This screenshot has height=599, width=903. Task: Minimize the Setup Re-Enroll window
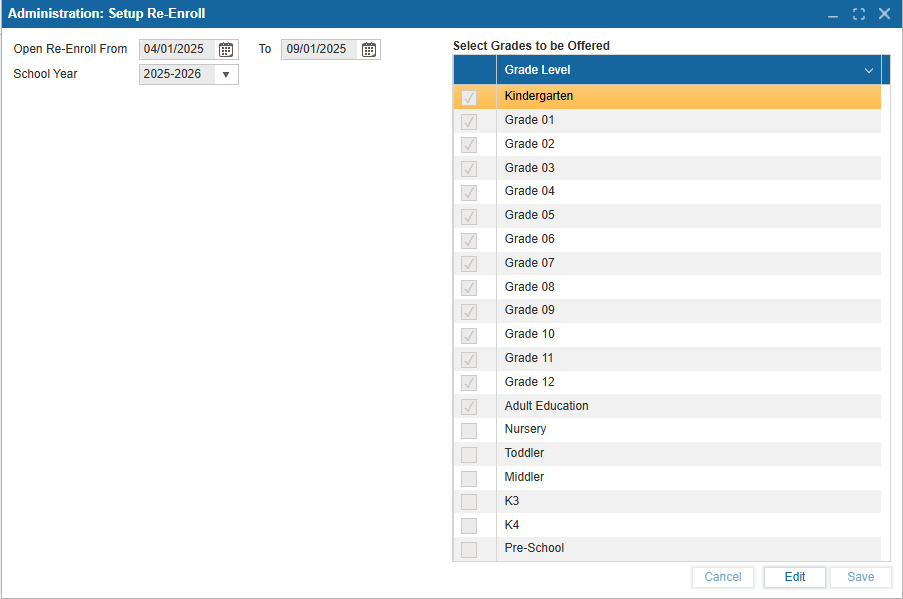[x=833, y=14]
